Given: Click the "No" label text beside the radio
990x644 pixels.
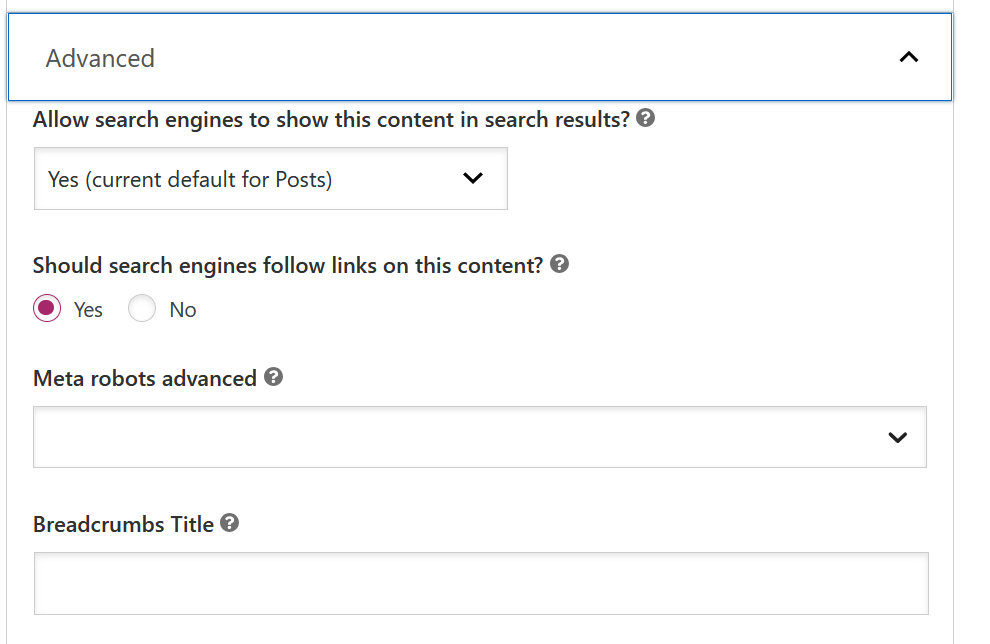Looking at the screenshot, I should [x=183, y=310].
